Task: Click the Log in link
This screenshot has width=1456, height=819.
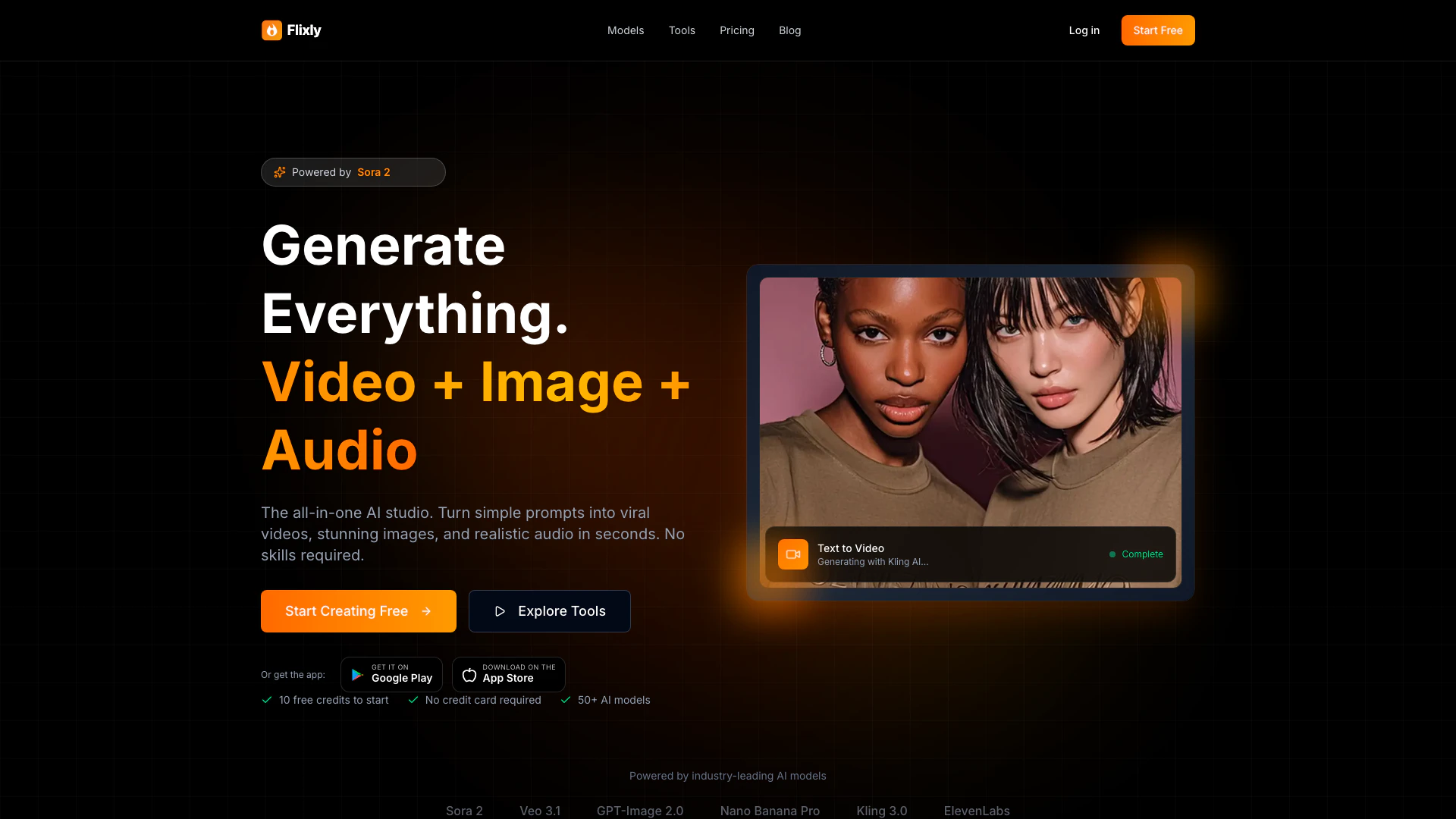Action: click(x=1084, y=30)
